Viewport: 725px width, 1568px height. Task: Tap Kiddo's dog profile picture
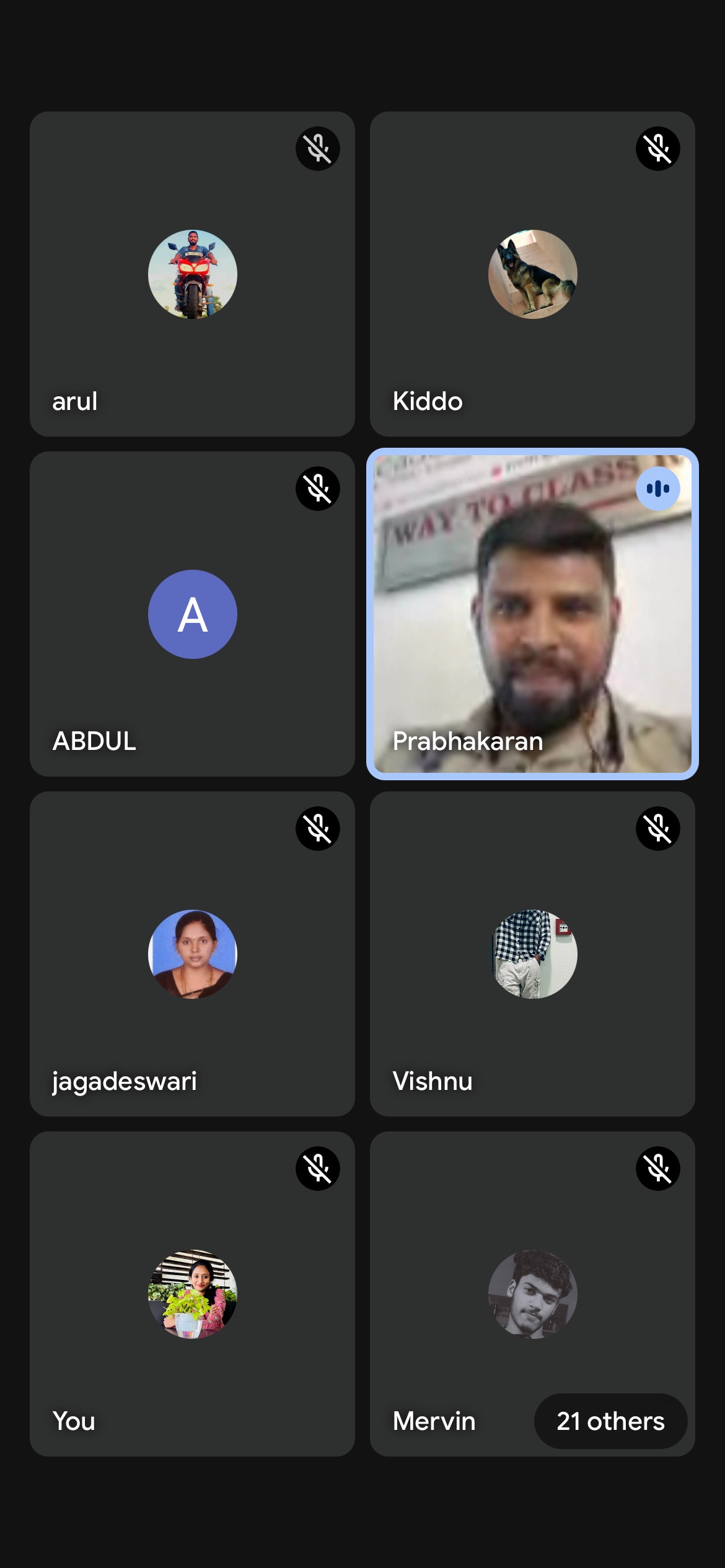(x=532, y=274)
